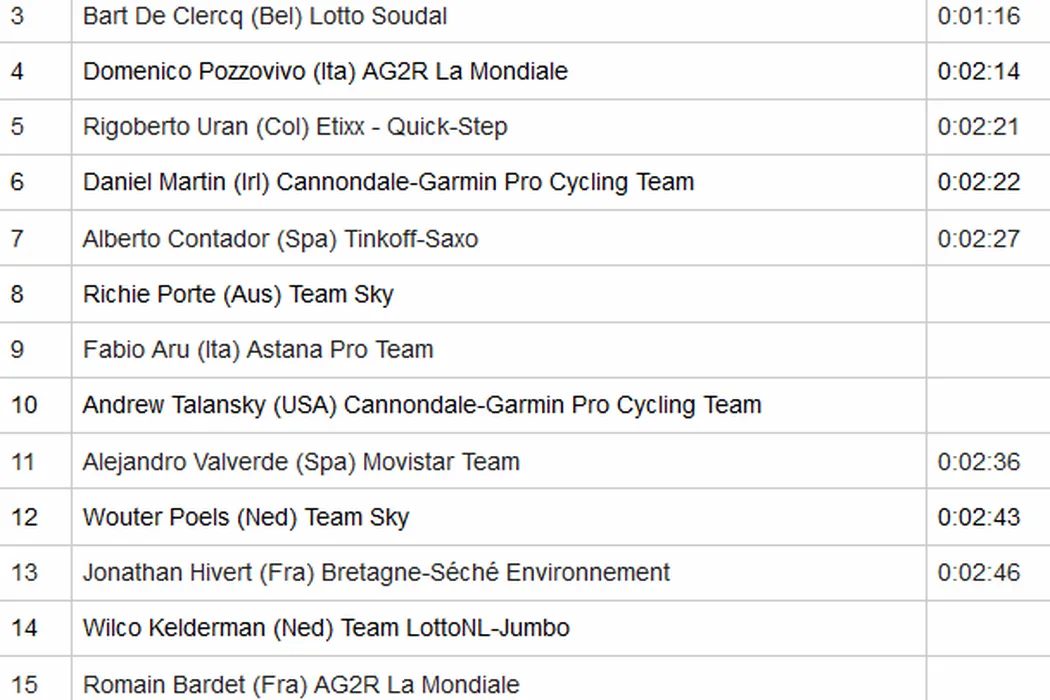Screen dimensions: 1050x700
Task: Click Rigoberto Uran Etixx - Quick-Step row
Action: [x=295, y=127]
